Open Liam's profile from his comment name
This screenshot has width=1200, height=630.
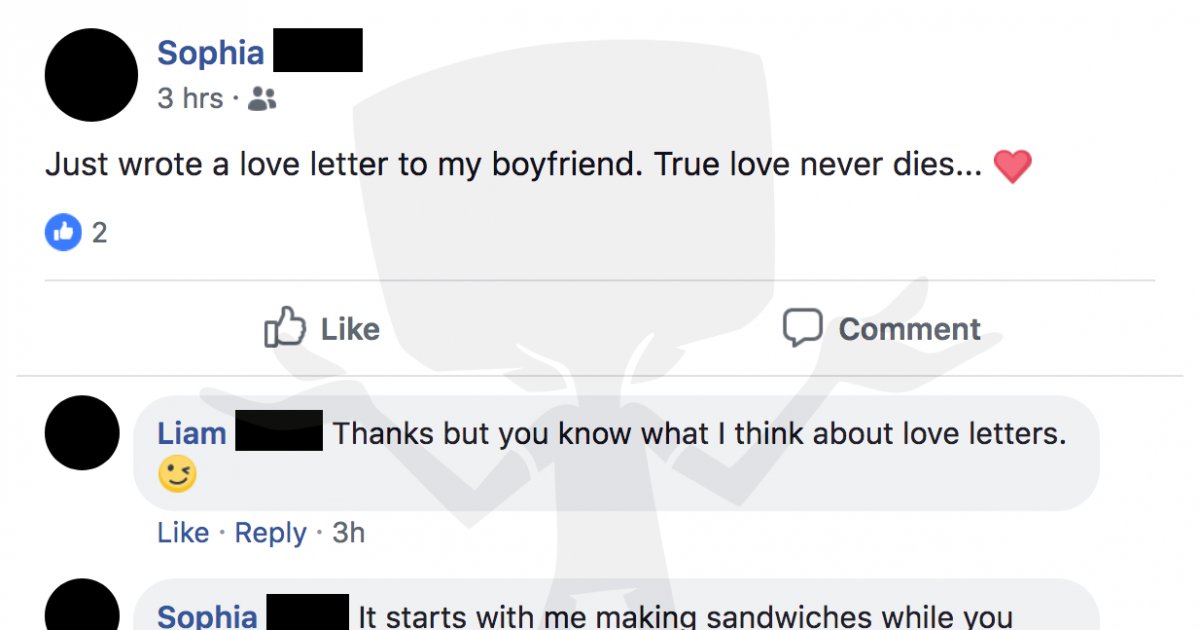pyautogui.click(x=191, y=432)
